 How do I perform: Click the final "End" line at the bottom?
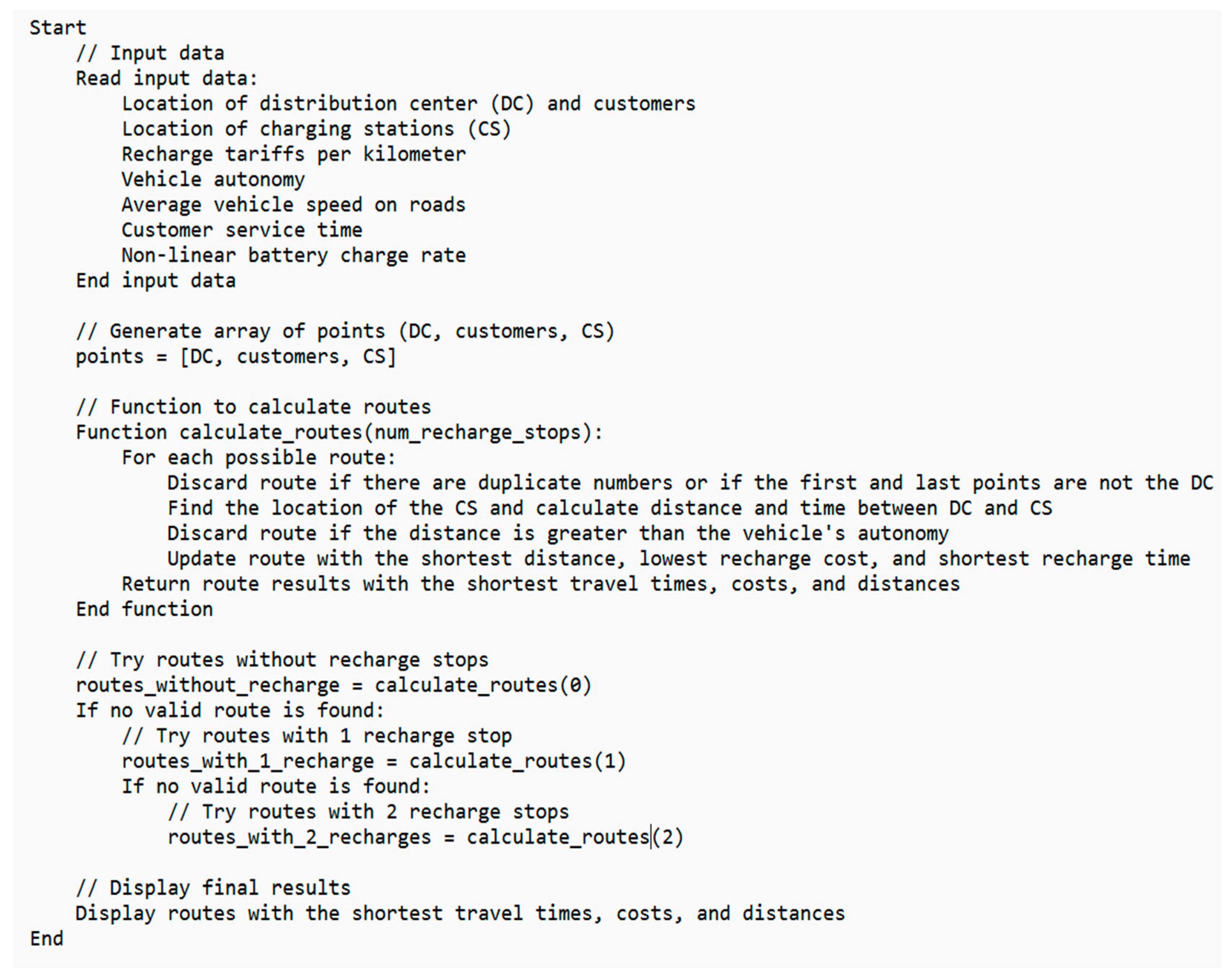coord(46,939)
